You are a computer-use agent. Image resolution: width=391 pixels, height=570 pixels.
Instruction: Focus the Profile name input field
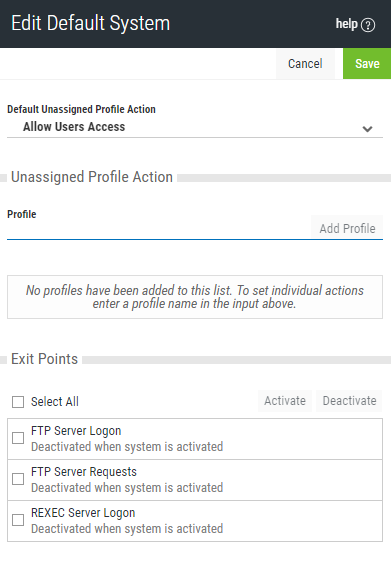[x=159, y=229]
